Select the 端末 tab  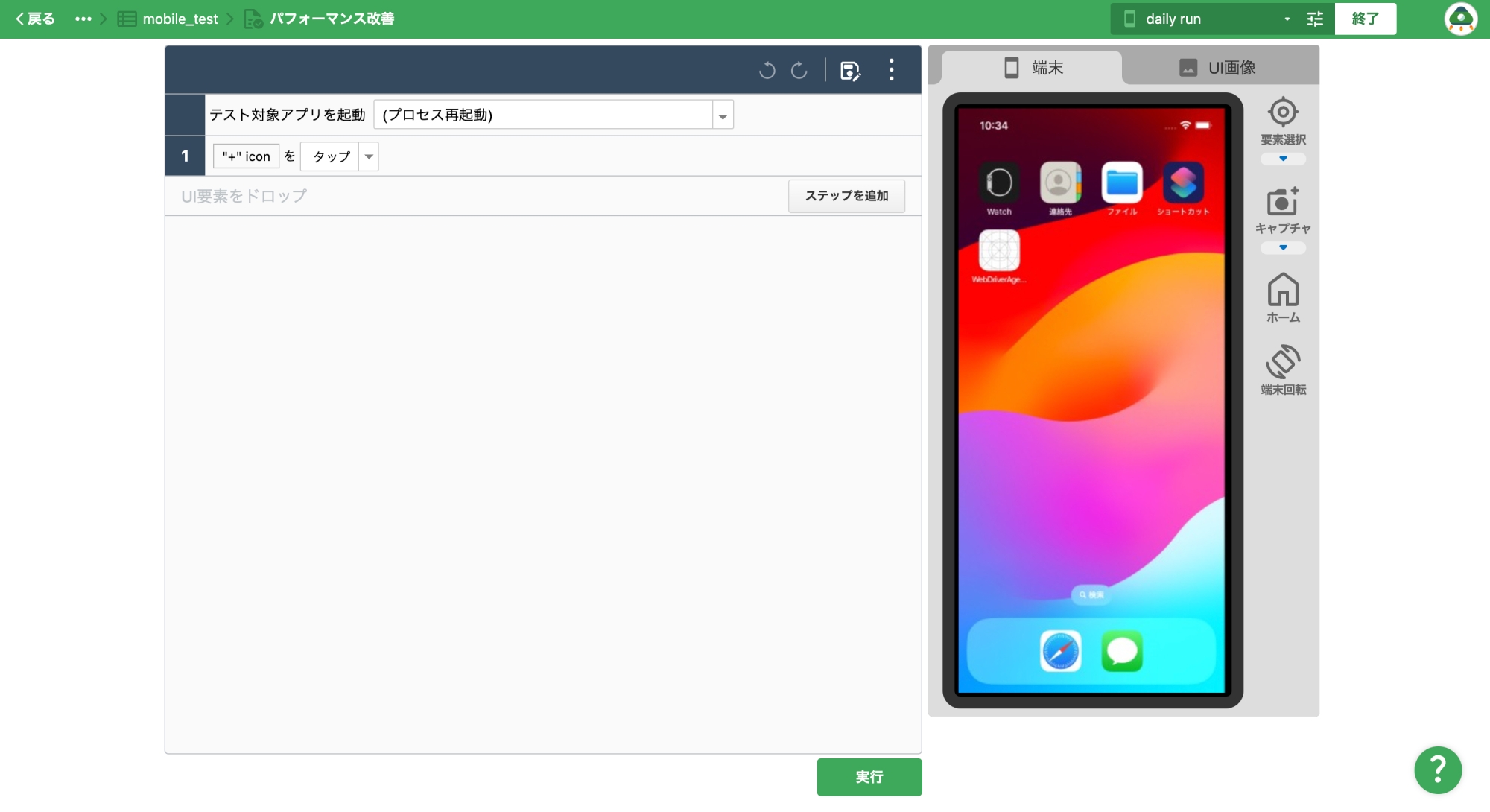click(x=1033, y=68)
